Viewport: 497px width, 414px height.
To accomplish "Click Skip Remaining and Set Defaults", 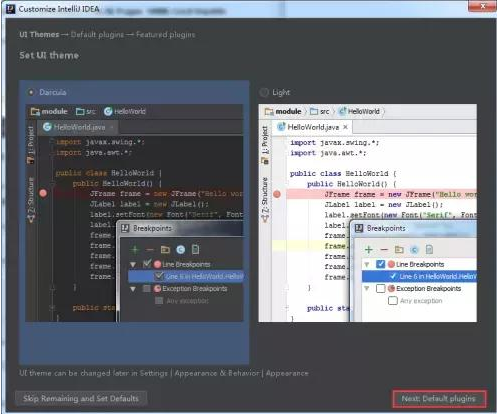I will tap(81, 399).
